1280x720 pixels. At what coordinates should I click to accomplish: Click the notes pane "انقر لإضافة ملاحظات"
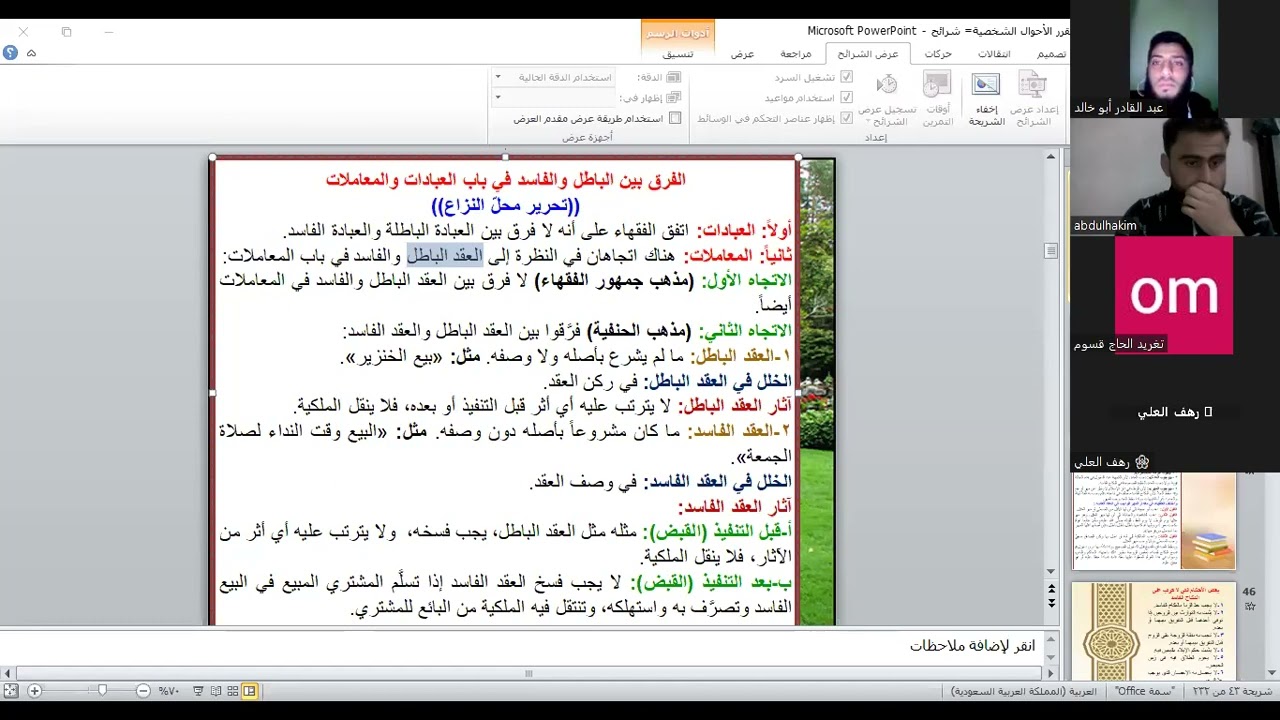tap(972, 645)
